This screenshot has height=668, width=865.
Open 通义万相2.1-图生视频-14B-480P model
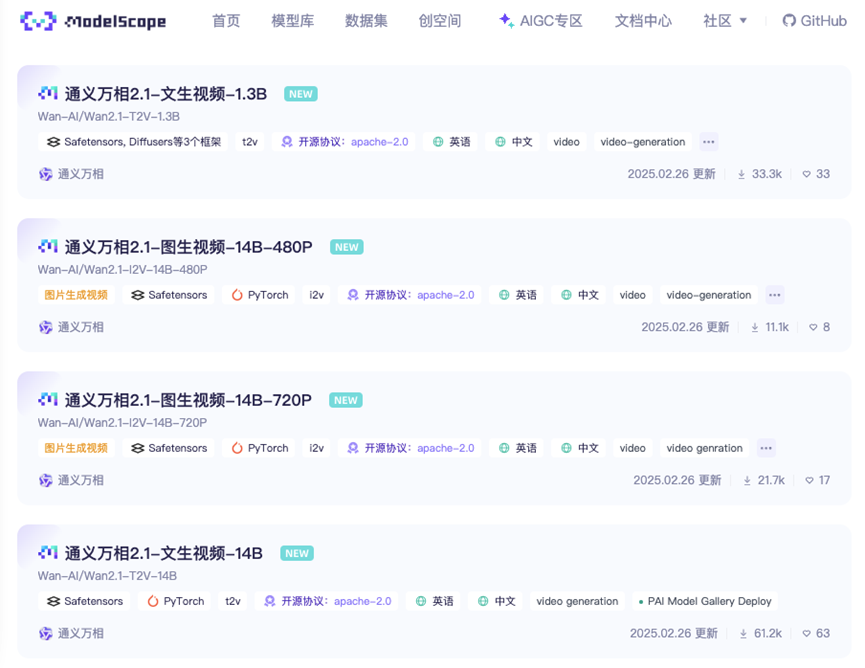188,247
